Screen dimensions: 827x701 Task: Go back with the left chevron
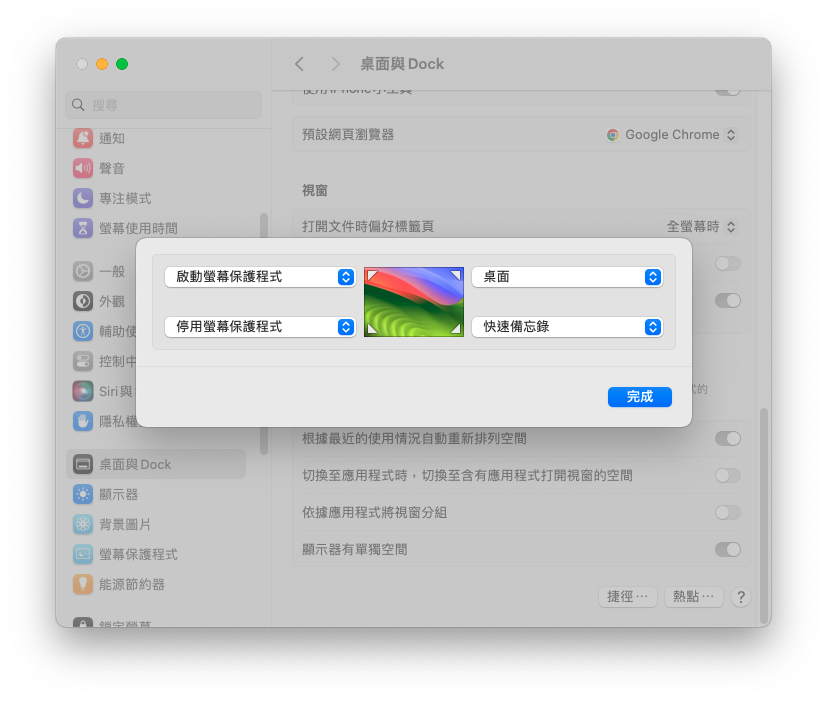[299, 64]
